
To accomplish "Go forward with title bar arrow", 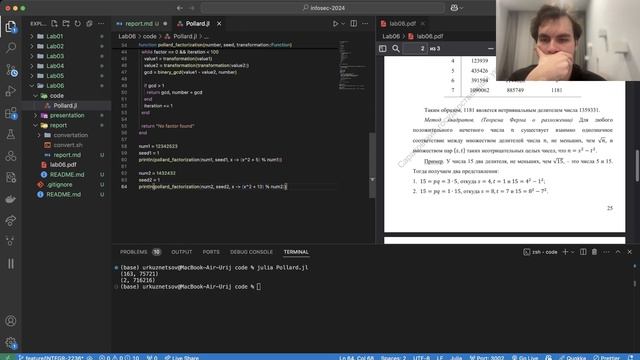I will pyautogui.click(x=192, y=8).
